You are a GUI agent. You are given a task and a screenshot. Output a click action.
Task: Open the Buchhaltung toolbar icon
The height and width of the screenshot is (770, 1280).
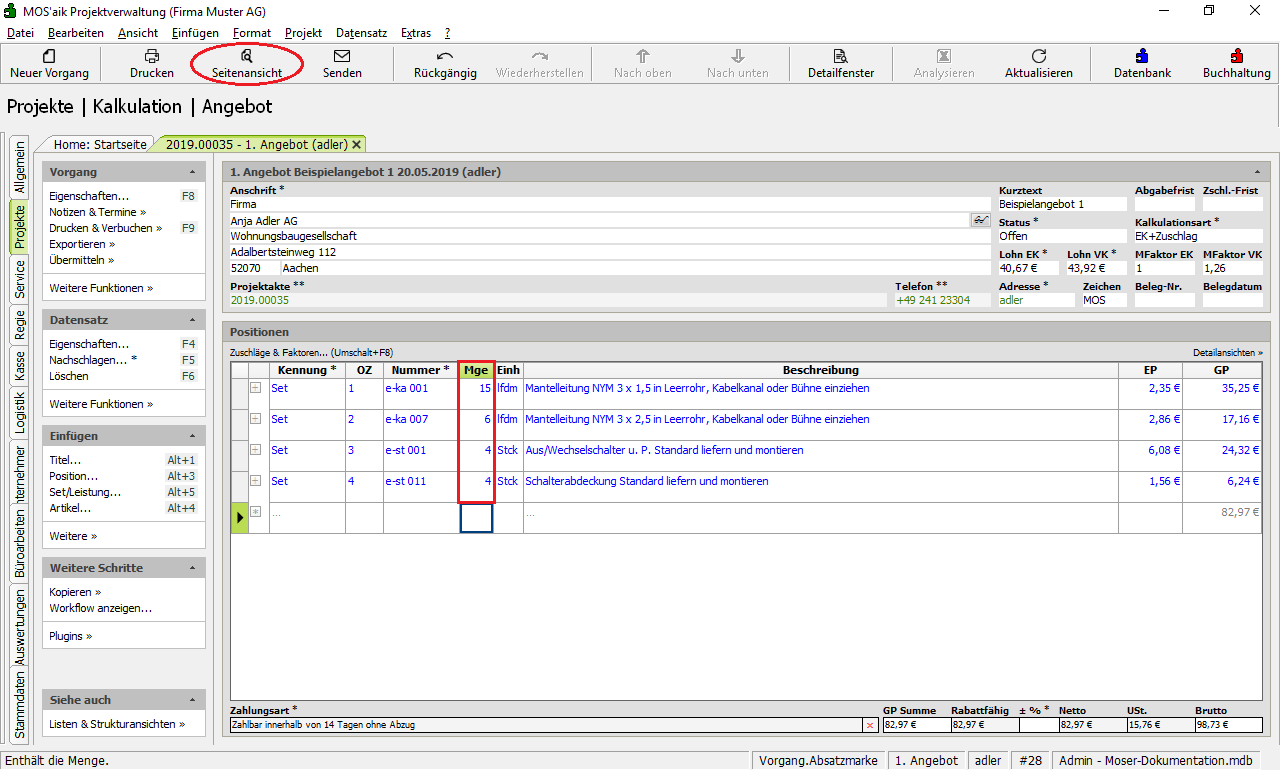(1236, 57)
